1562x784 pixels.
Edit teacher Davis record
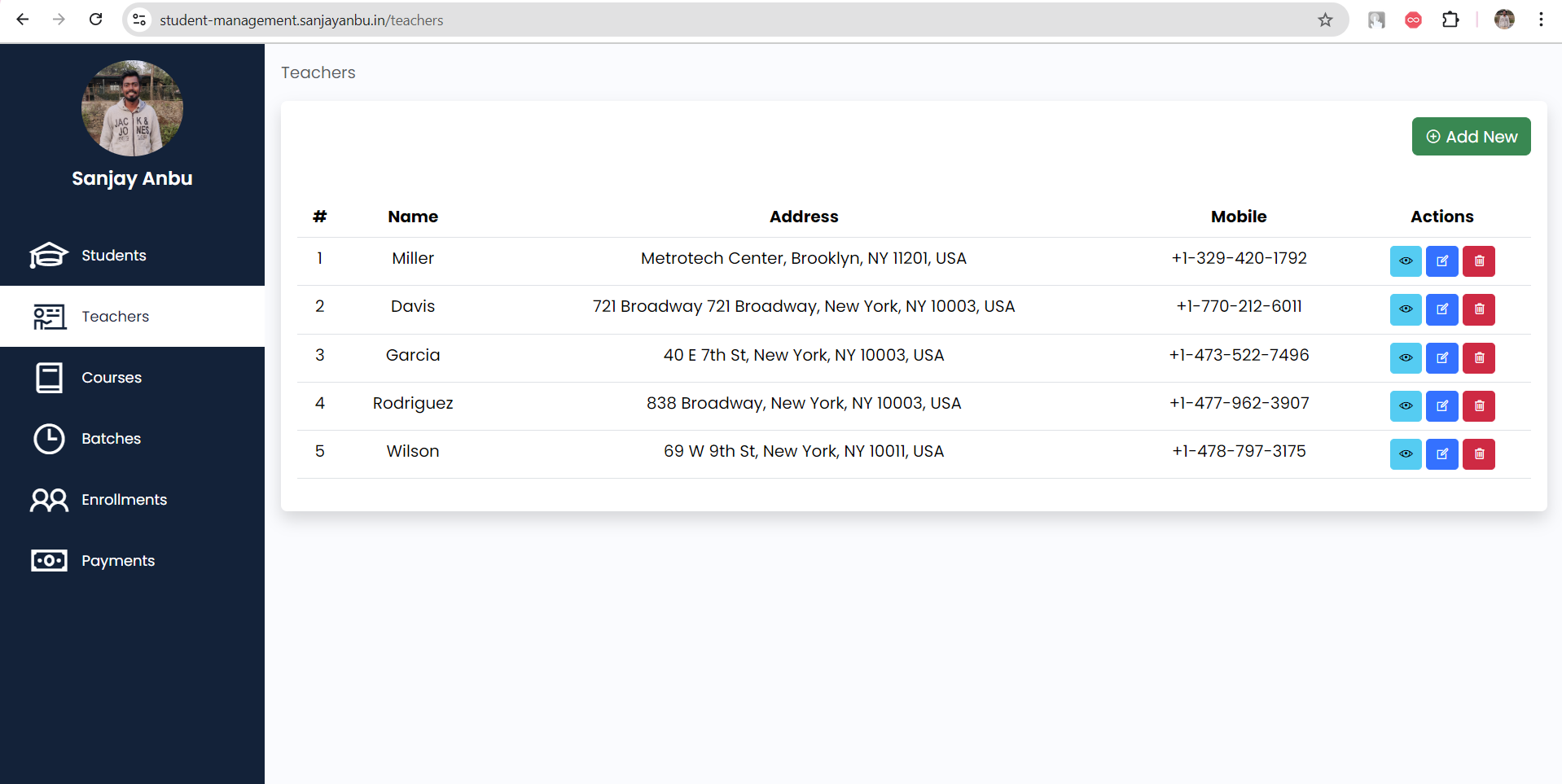coord(1441,309)
